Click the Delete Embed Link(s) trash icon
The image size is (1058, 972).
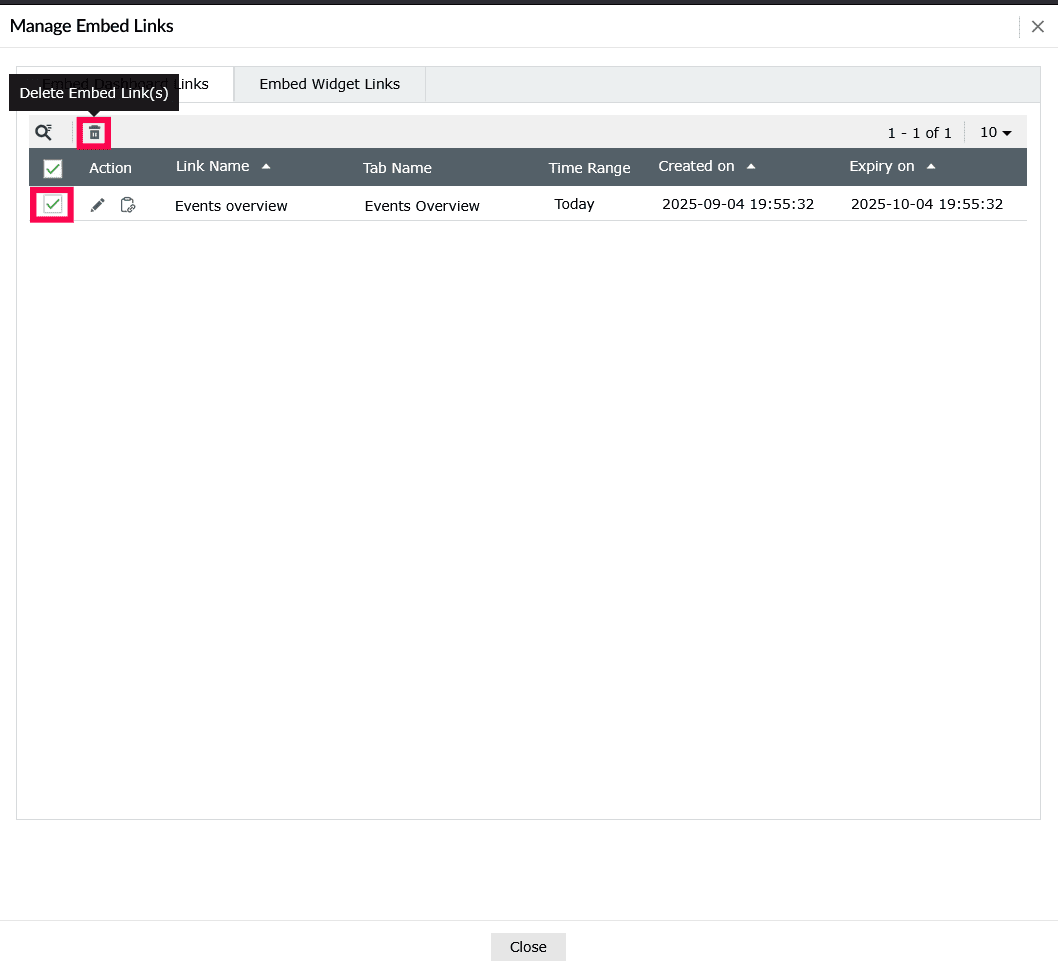click(93, 131)
